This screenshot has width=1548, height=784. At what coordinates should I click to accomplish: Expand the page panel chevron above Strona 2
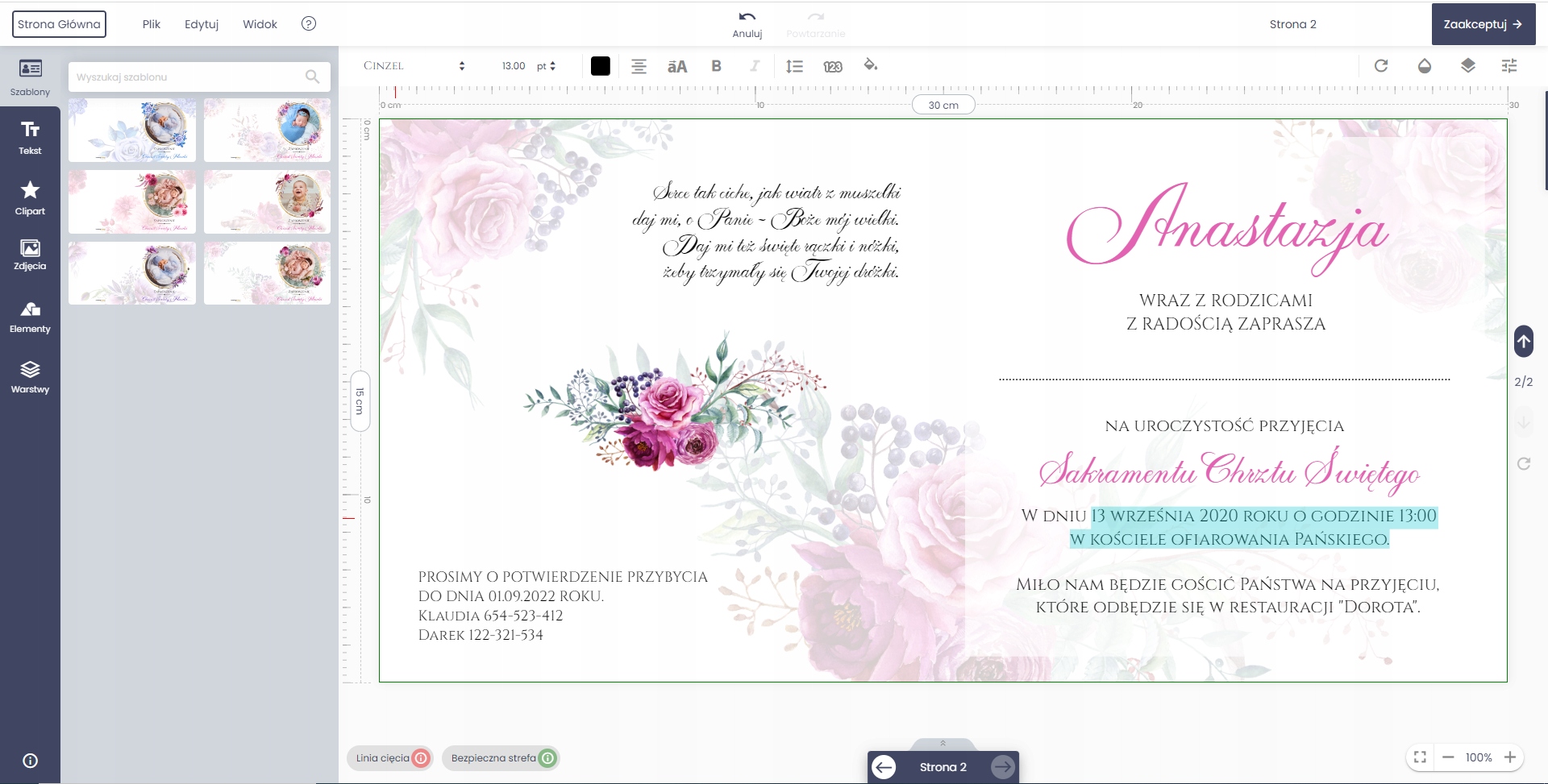(x=943, y=743)
